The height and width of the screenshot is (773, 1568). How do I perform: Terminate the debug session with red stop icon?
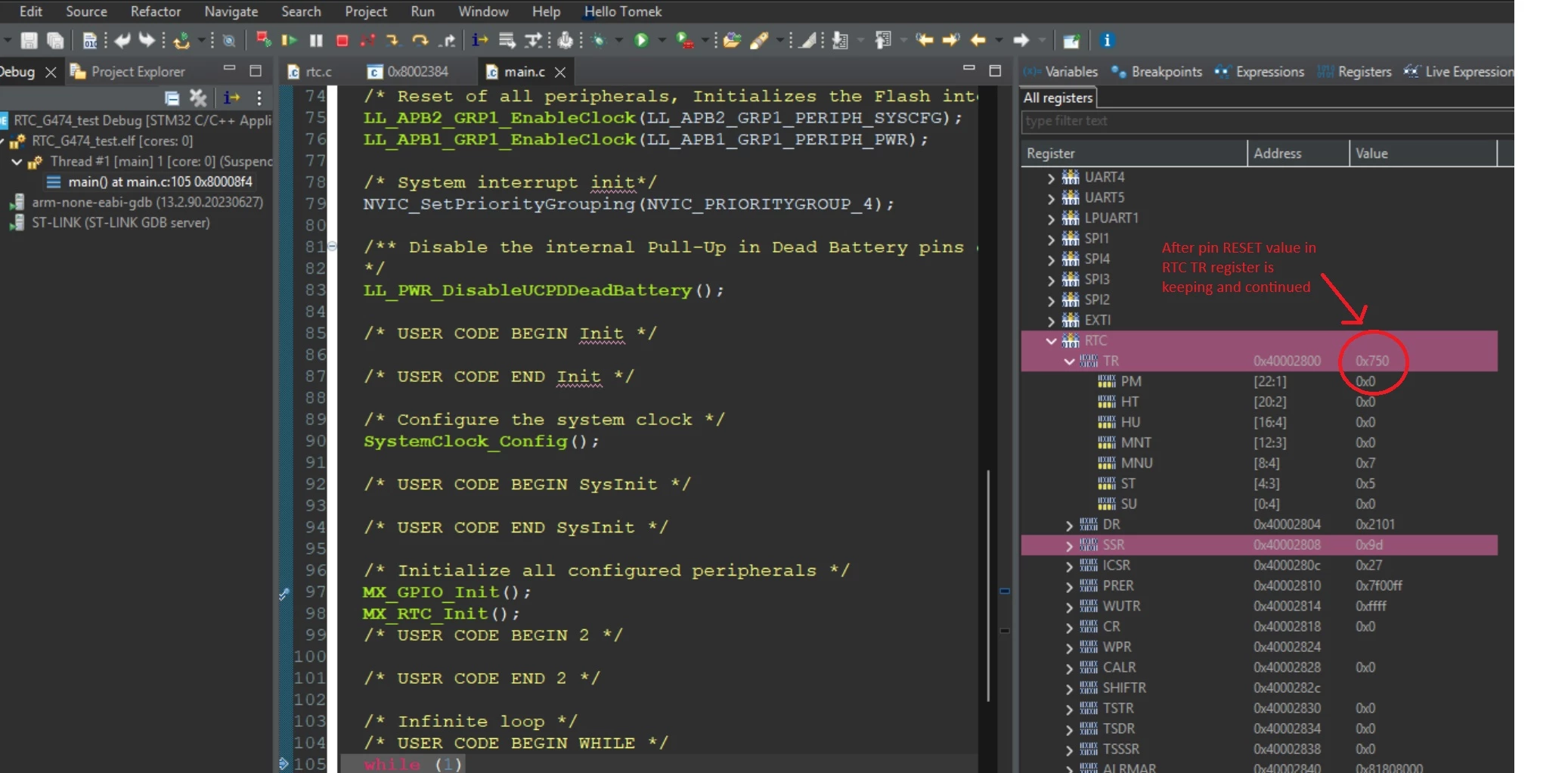coord(342,40)
